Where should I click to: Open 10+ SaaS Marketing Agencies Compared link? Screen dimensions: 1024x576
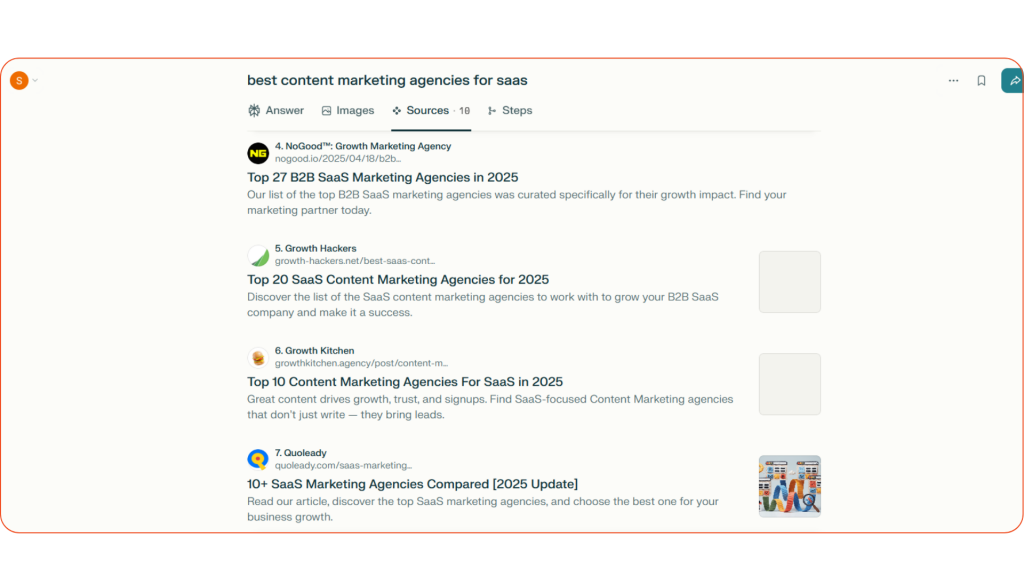(x=412, y=484)
